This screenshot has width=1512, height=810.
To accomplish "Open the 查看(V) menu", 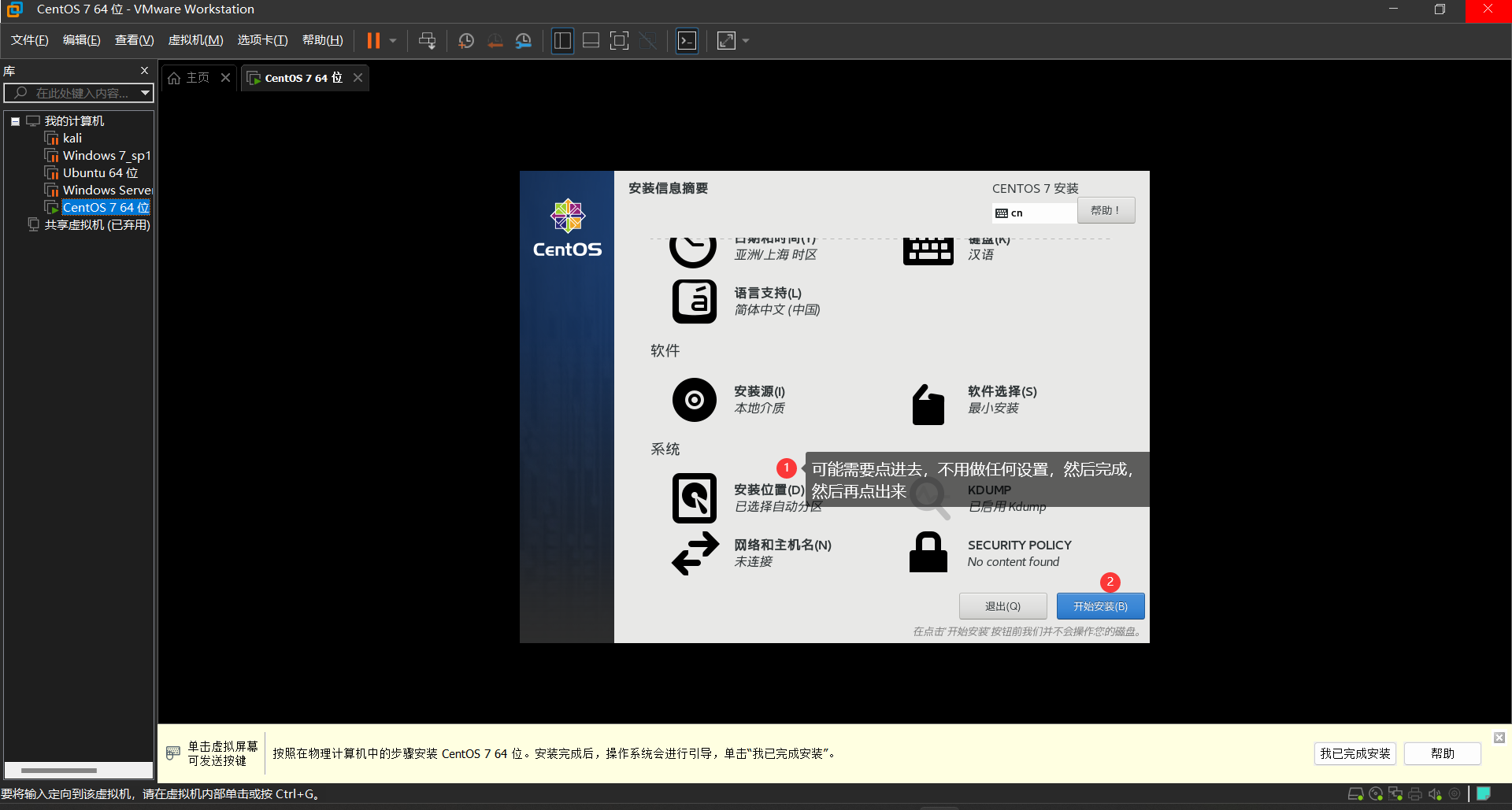I will [x=135, y=40].
